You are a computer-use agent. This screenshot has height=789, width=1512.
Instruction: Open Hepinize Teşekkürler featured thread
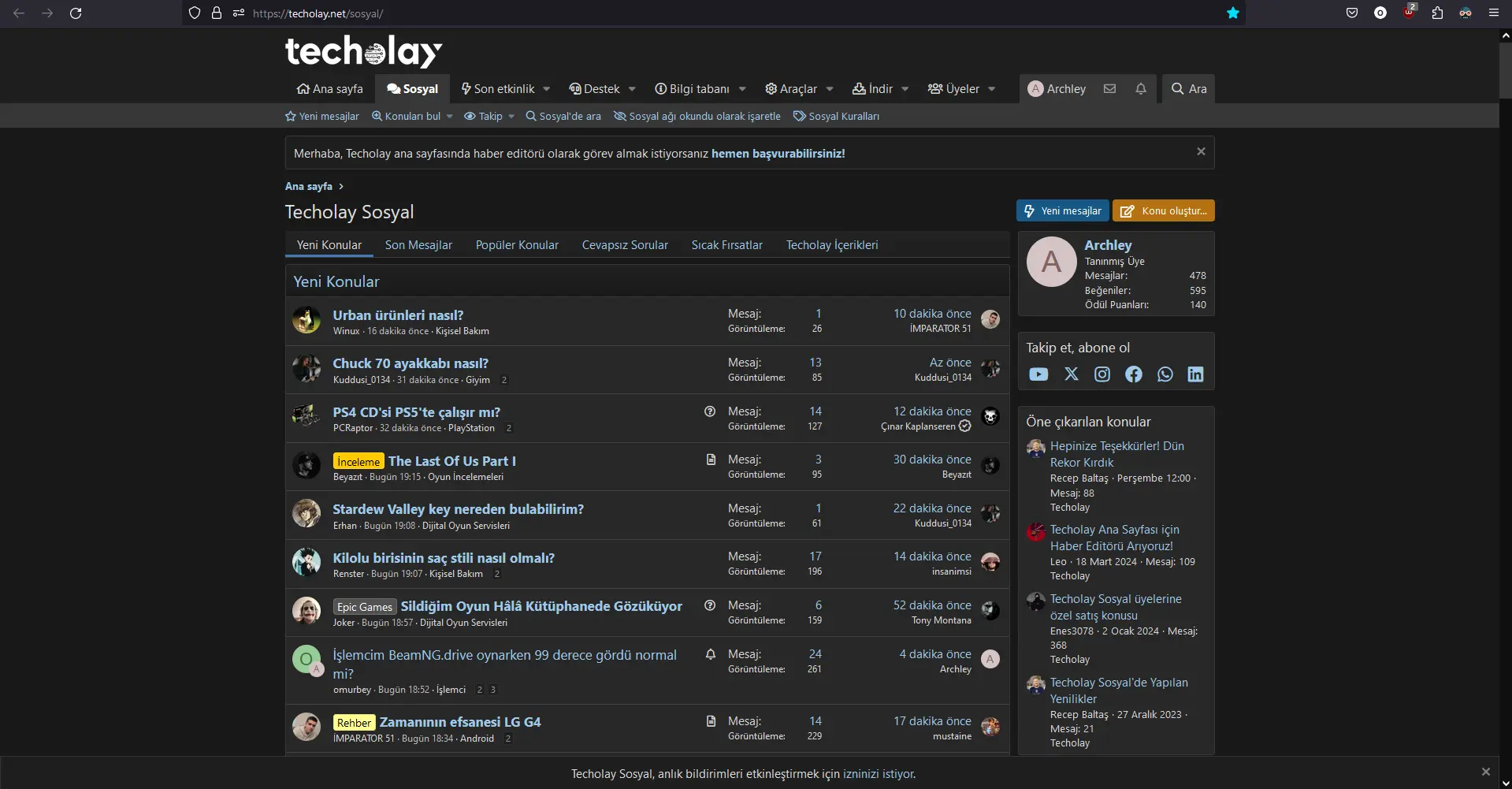(1117, 454)
